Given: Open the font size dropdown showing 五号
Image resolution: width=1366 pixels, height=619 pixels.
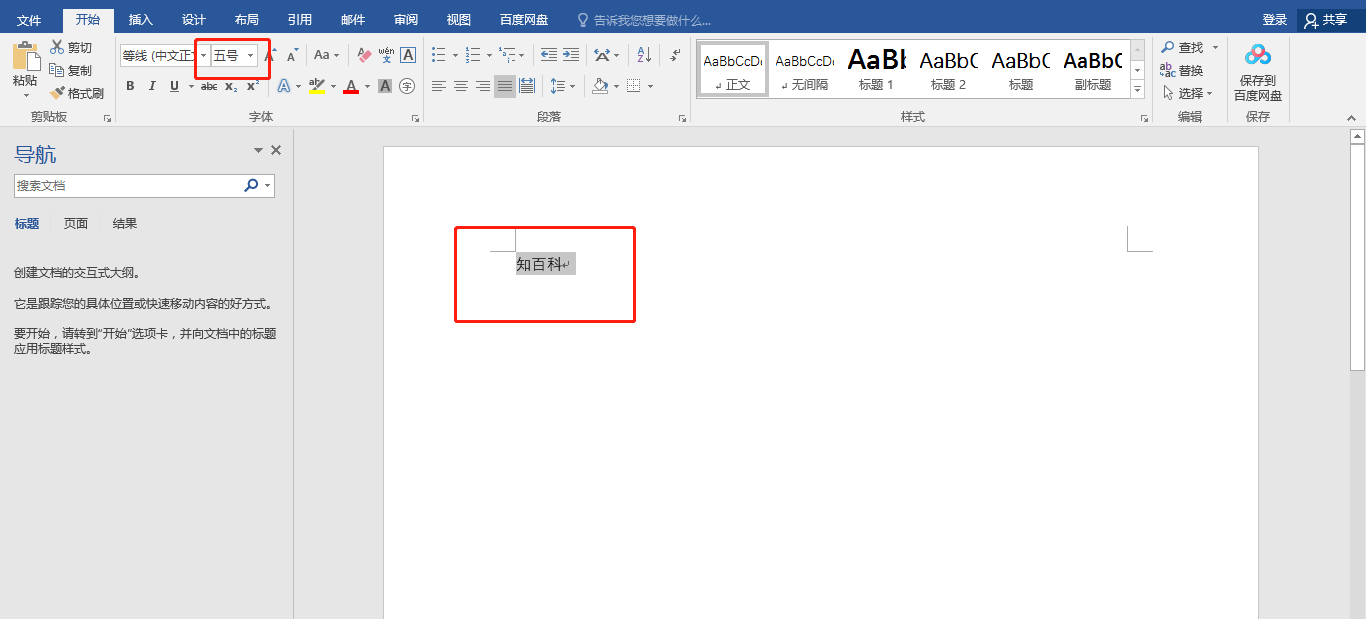Looking at the screenshot, I should [x=250, y=55].
